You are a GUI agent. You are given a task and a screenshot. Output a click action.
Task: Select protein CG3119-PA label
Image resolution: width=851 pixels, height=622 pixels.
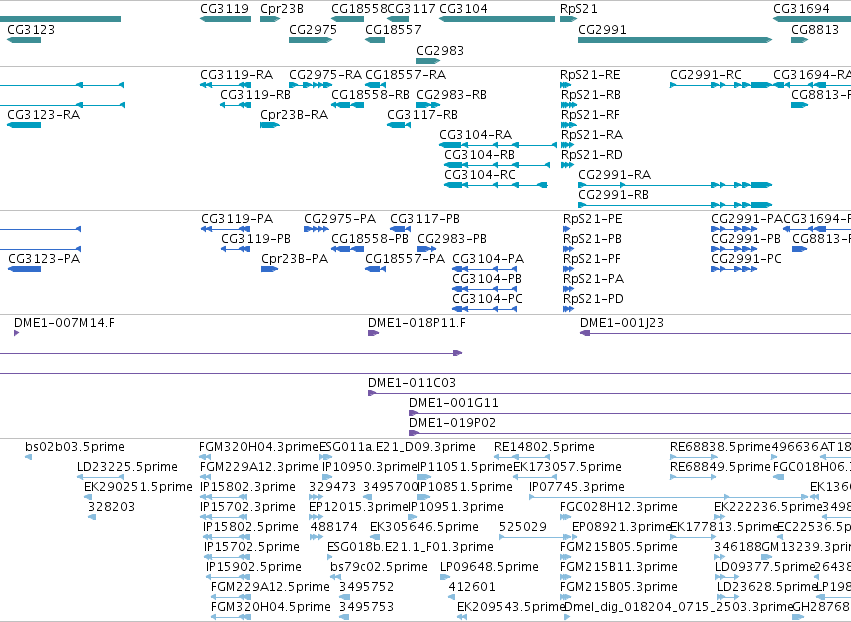click(237, 219)
